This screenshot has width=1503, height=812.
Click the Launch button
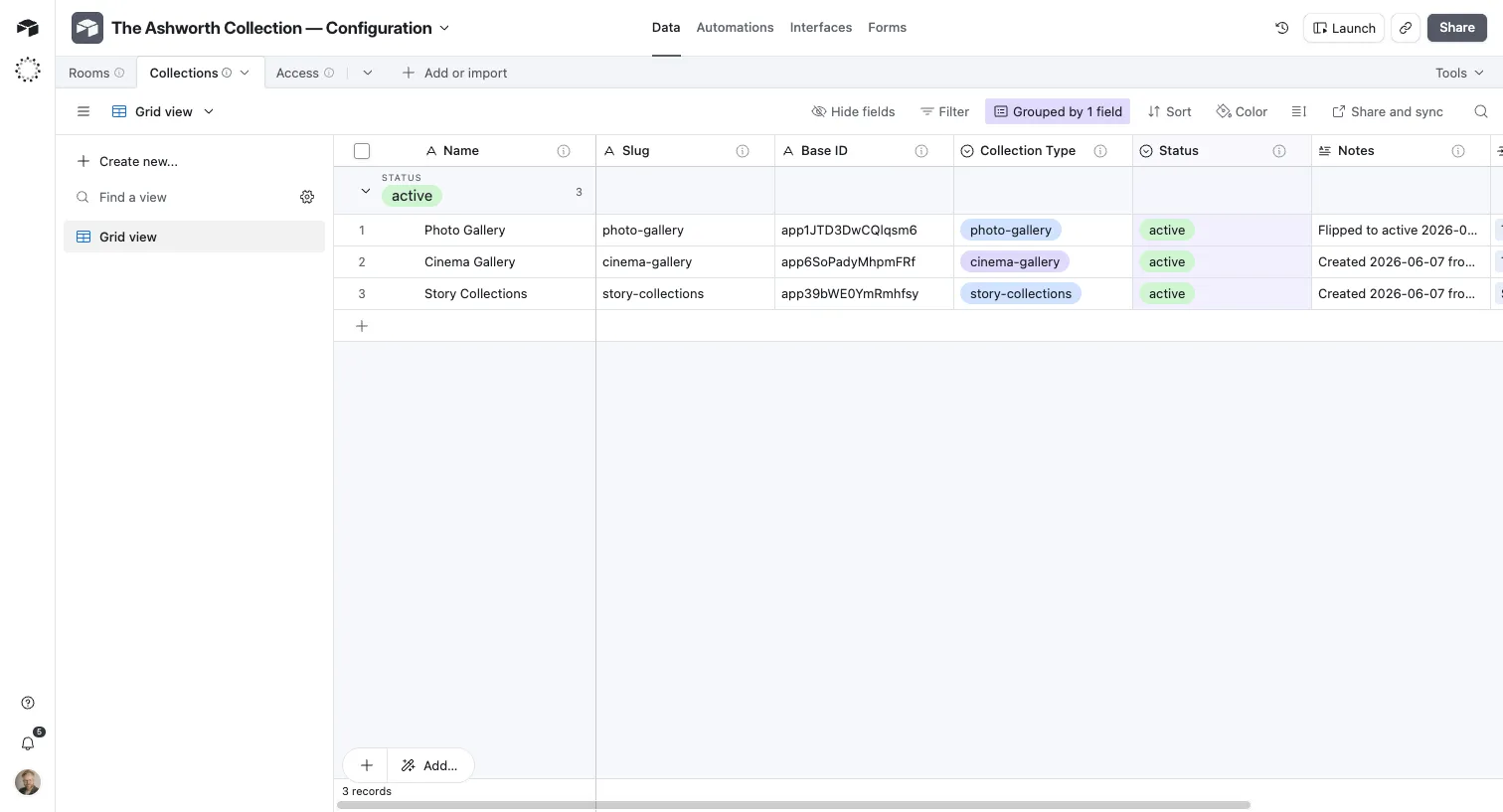(1344, 28)
